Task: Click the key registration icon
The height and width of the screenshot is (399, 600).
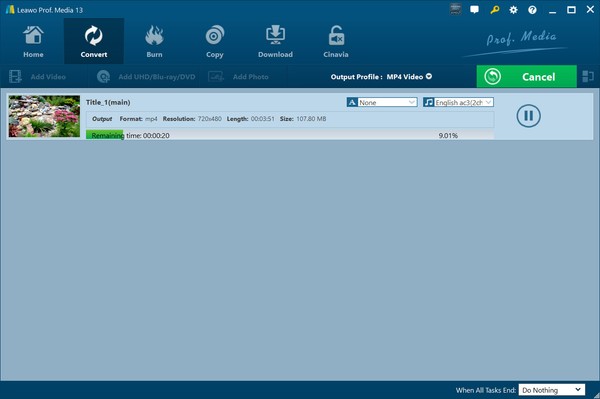Action: 494,10
